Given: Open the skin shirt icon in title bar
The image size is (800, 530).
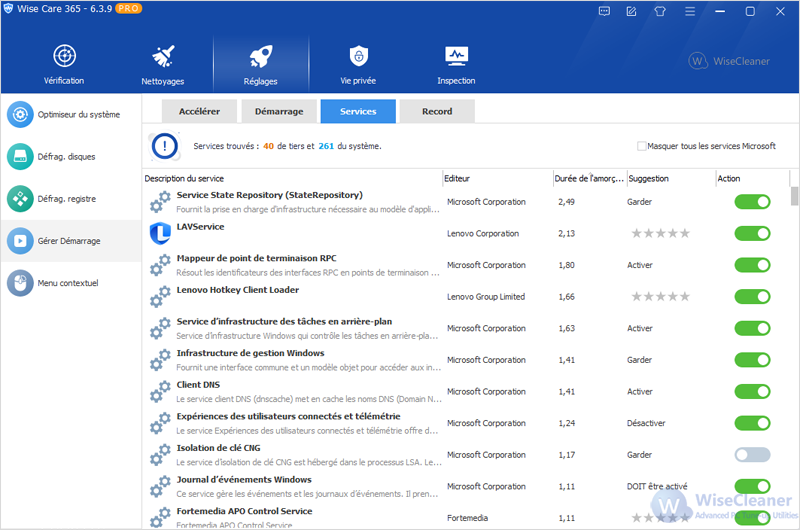Looking at the screenshot, I should [660, 11].
